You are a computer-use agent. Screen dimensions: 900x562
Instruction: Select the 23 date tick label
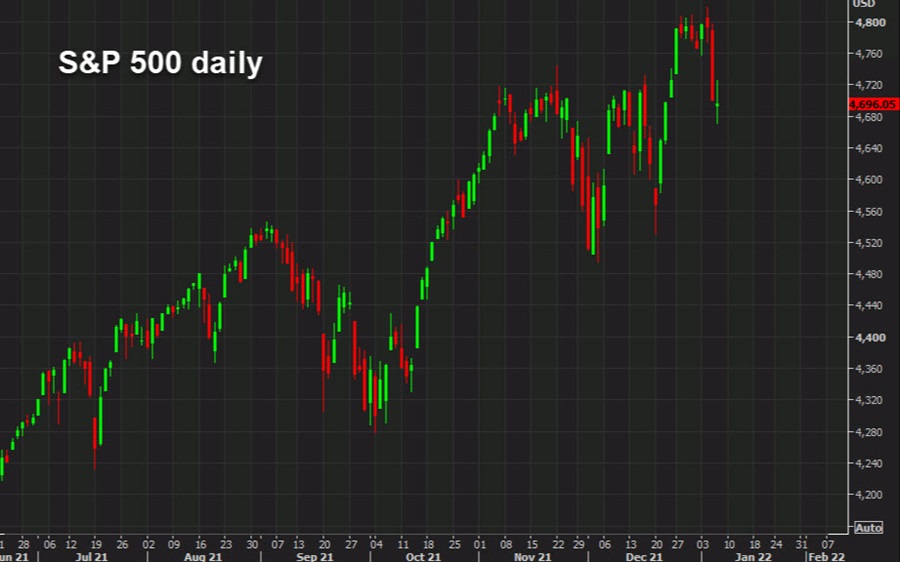pyautogui.click(x=226, y=544)
